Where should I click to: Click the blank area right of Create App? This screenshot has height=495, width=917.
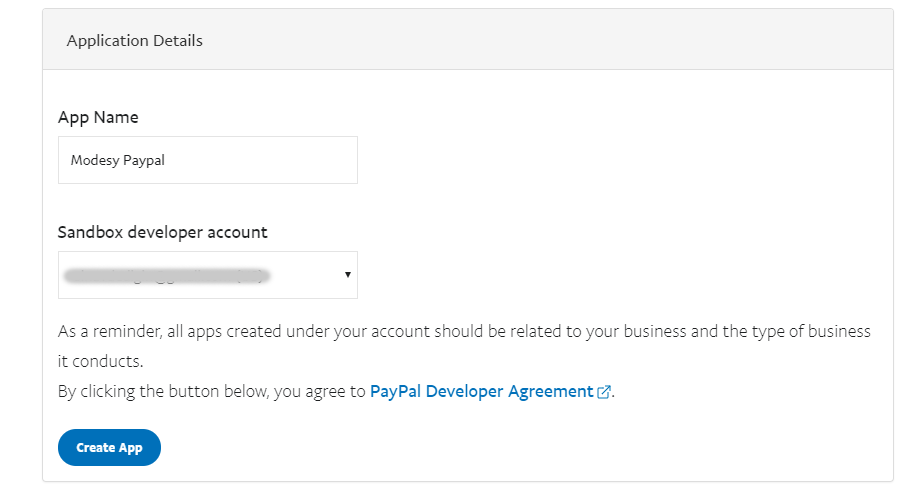500,447
